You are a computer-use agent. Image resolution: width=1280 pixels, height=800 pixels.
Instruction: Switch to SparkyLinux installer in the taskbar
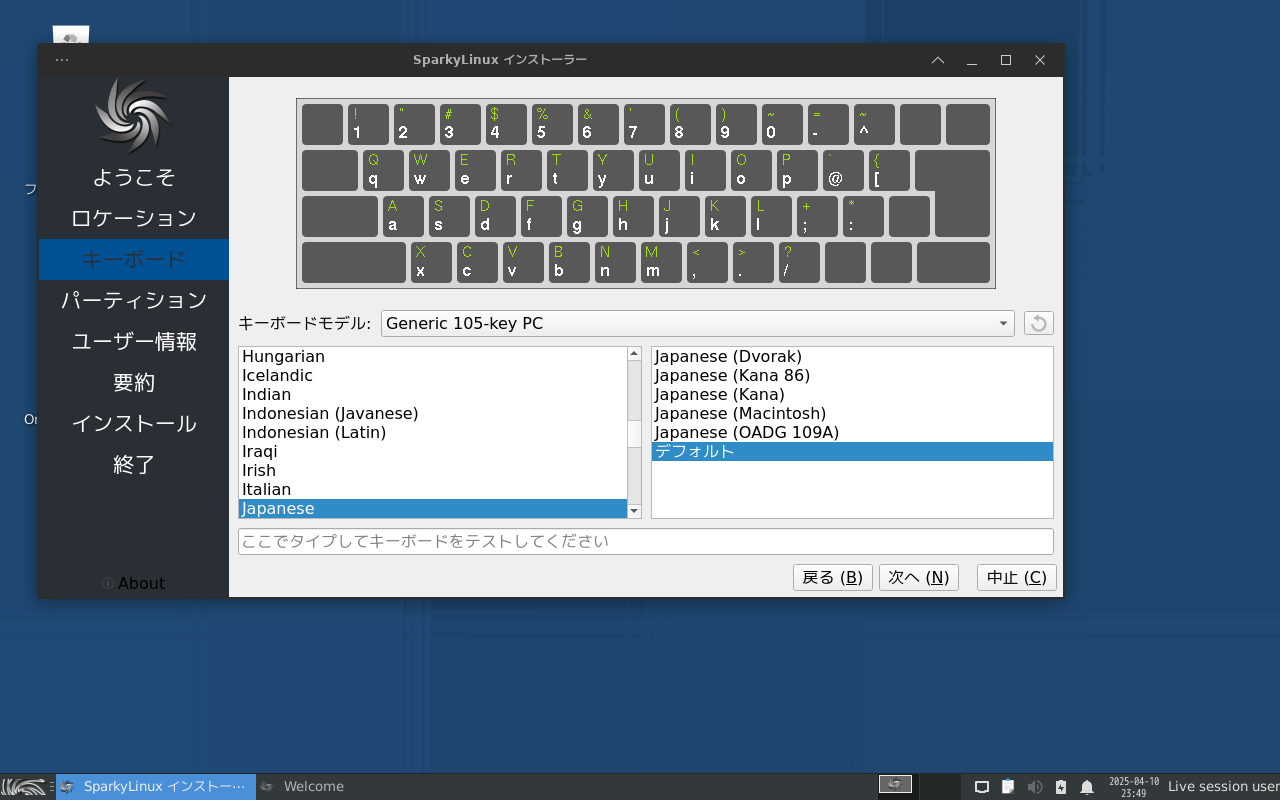[x=155, y=787]
